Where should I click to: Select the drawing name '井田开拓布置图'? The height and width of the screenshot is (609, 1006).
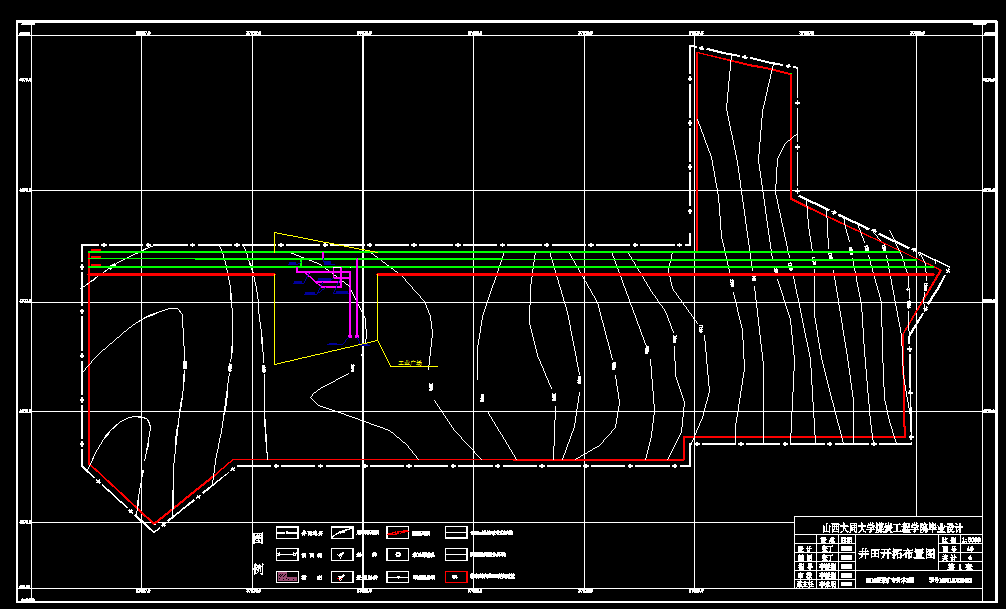point(896,554)
